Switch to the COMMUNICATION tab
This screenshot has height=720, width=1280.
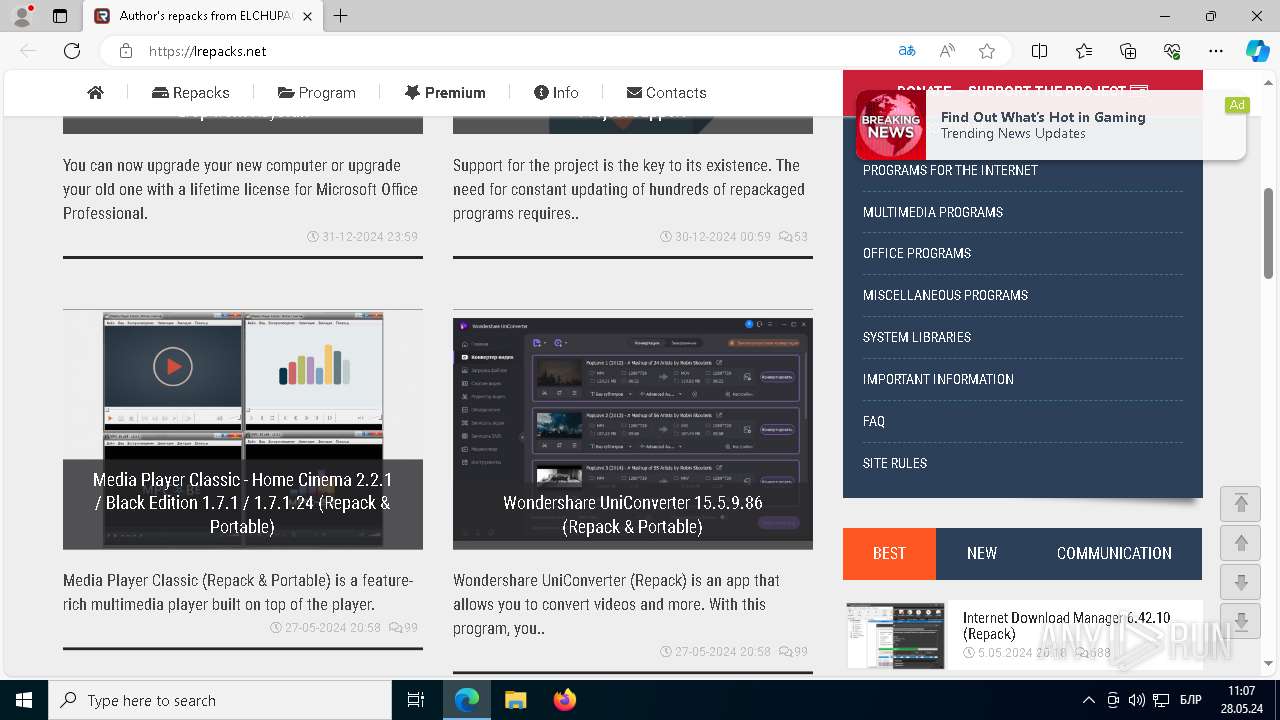tap(1114, 553)
